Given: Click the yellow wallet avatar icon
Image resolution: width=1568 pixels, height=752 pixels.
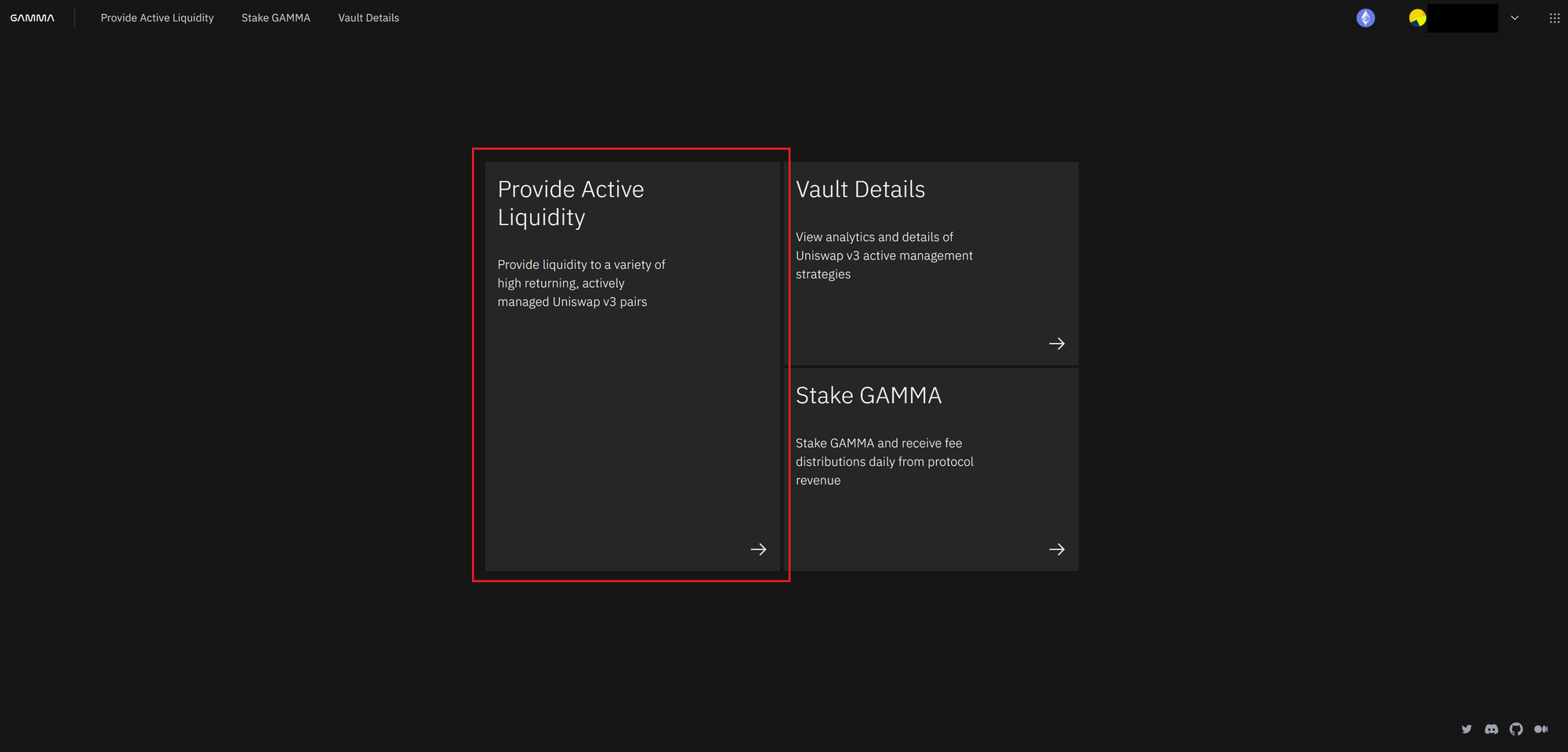Looking at the screenshot, I should 1417,18.
